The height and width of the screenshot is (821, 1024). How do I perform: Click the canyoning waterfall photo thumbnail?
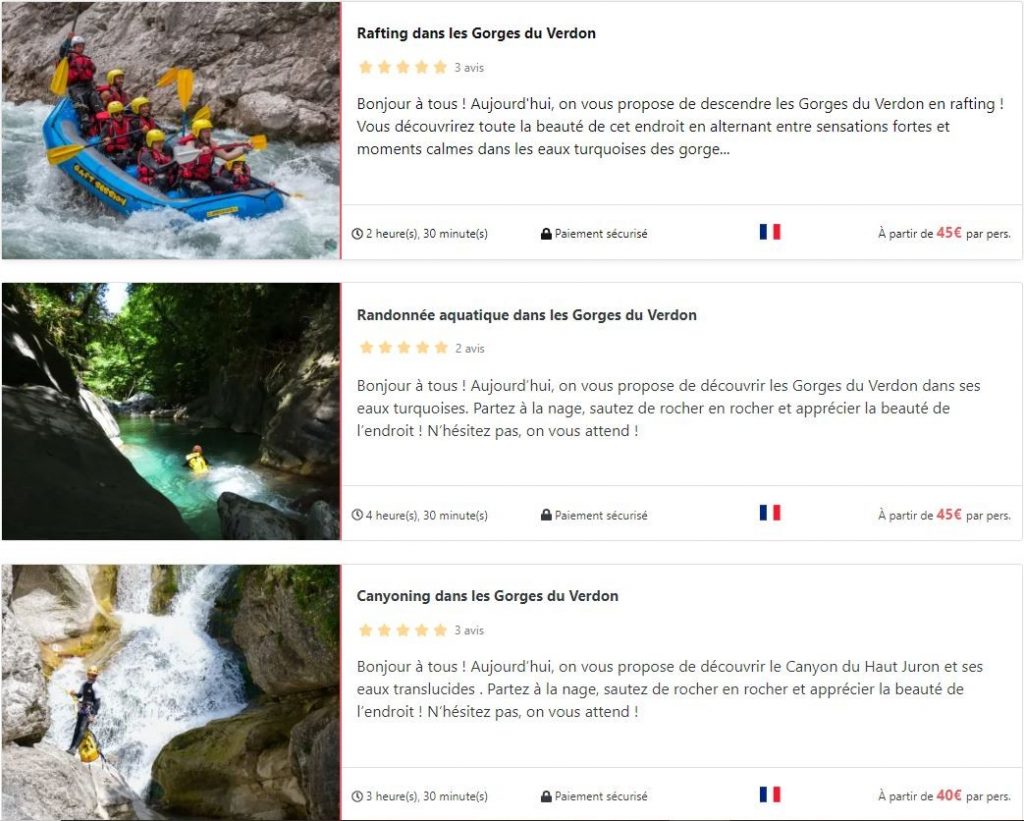click(x=170, y=690)
